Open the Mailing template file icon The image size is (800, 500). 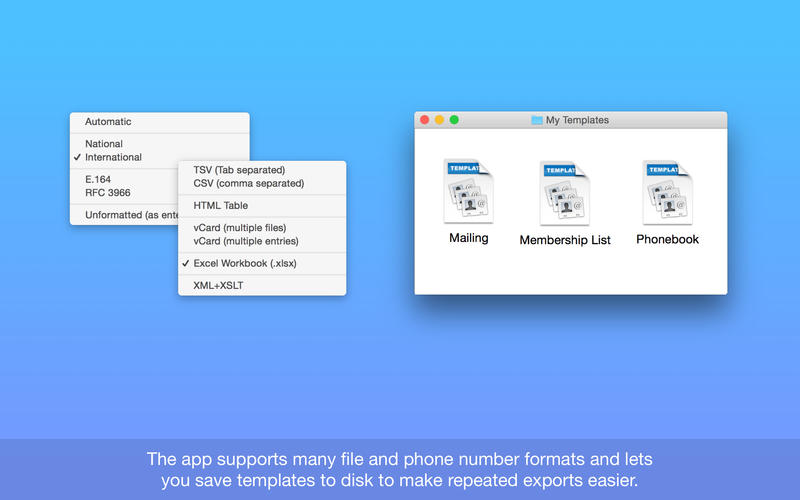point(468,194)
